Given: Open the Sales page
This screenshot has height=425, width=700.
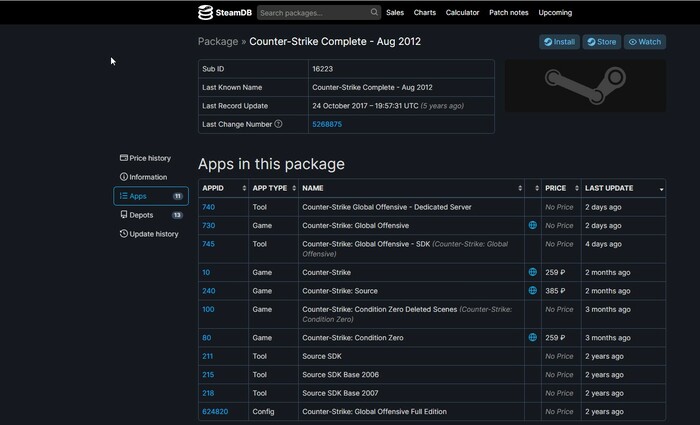Looking at the screenshot, I should pos(395,12).
